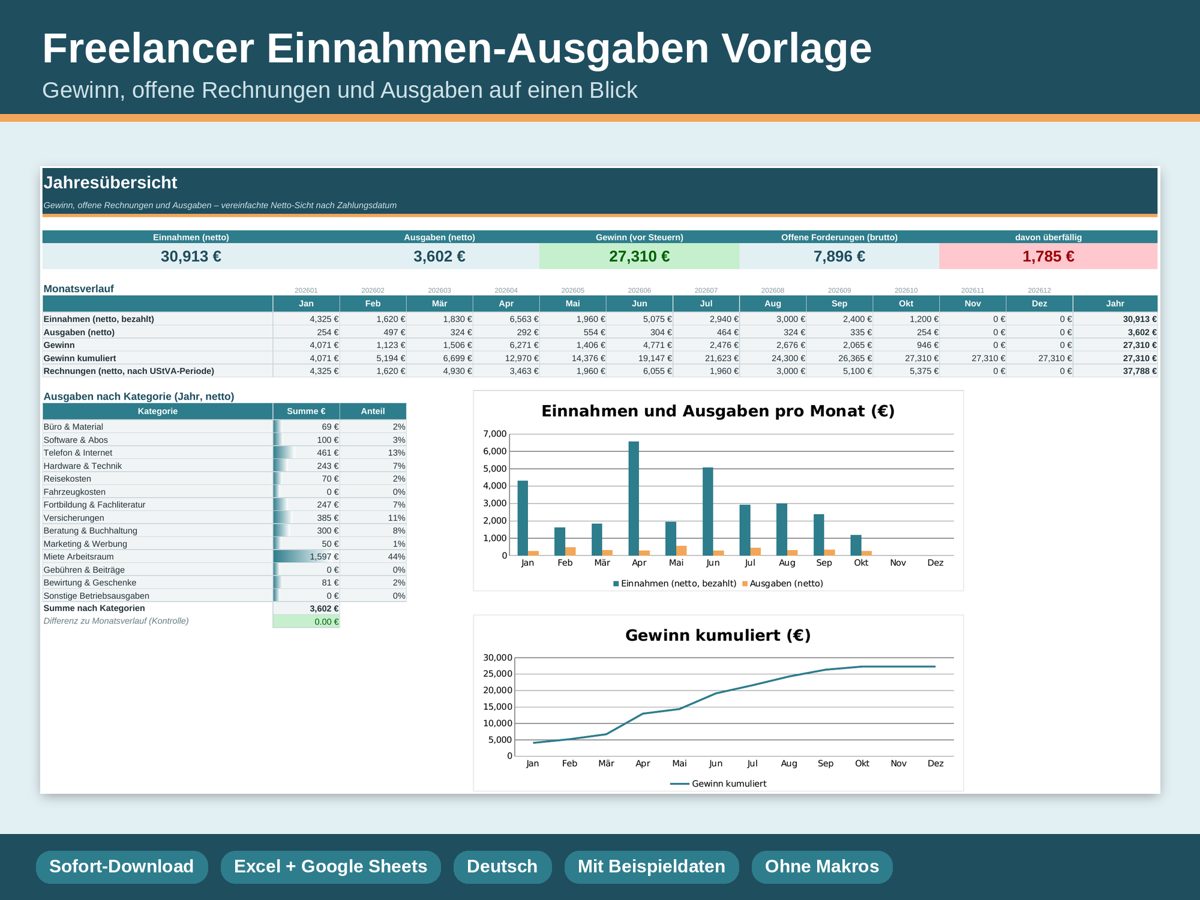Click the Summe € column header
The height and width of the screenshot is (900, 1200).
pos(306,411)
